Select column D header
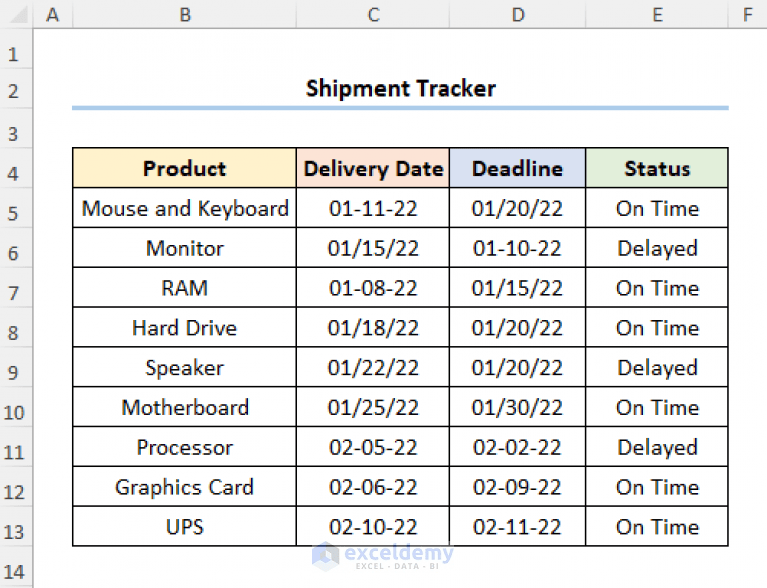This screenshot has height=588, width=767. click(517, 15)
